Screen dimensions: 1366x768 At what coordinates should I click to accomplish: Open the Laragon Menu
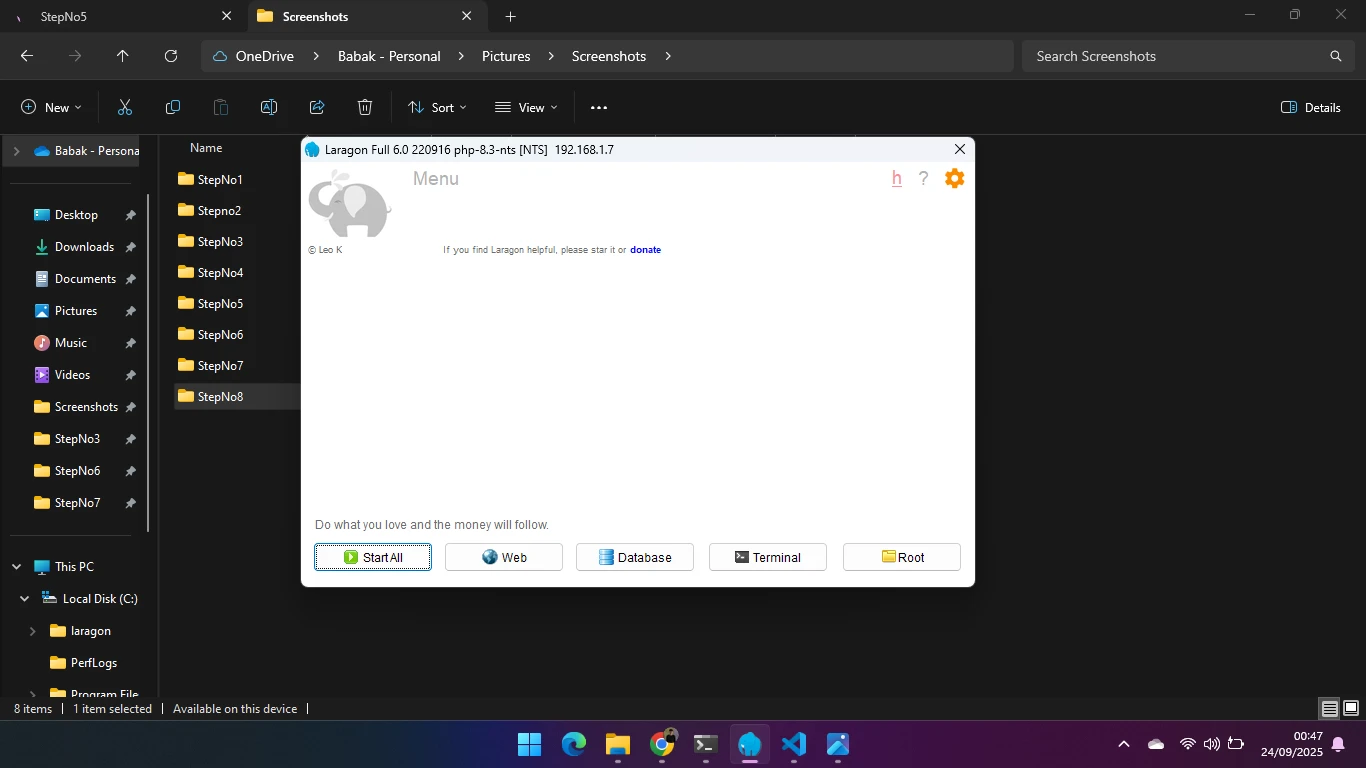coord(436,179)
